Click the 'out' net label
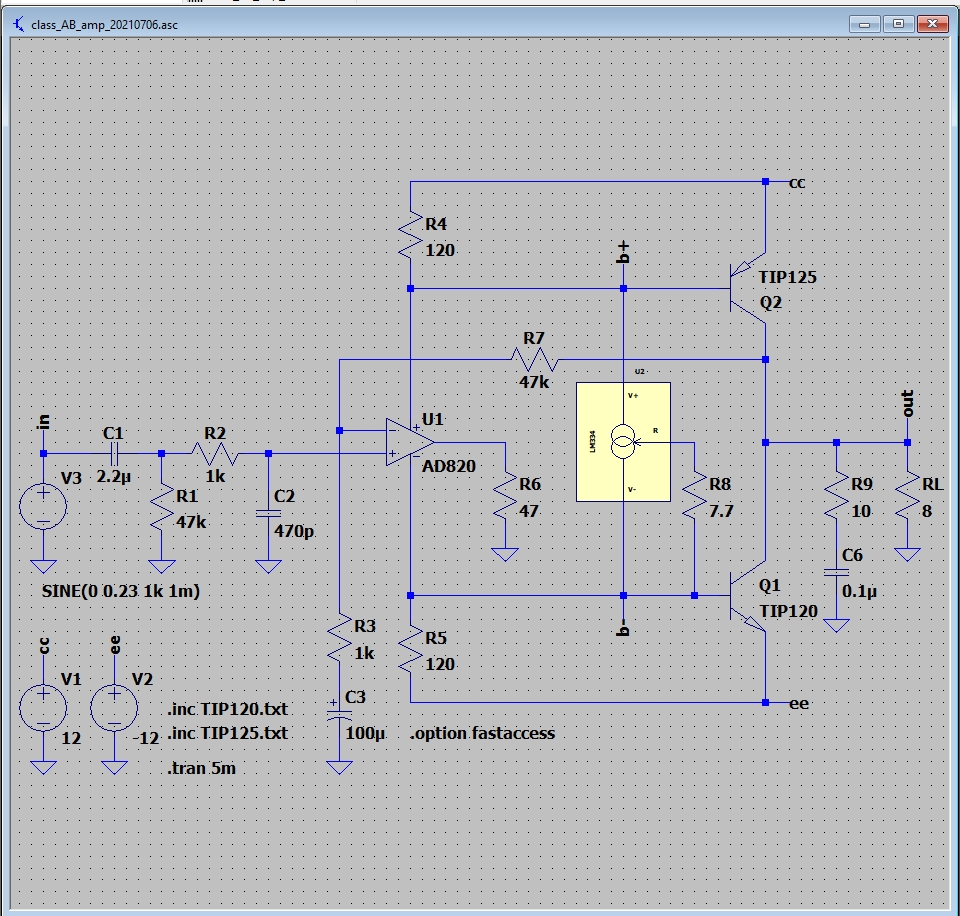 pyautogui.click(x=907, y=404)
